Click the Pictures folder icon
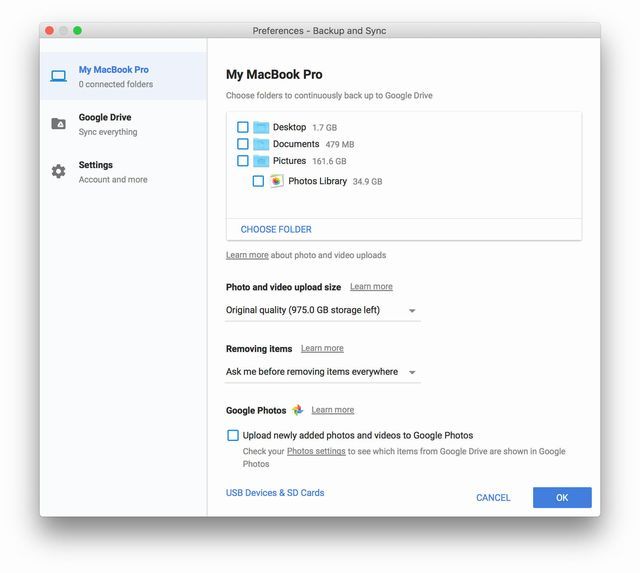Screen dimensions: 640x573 261,161
